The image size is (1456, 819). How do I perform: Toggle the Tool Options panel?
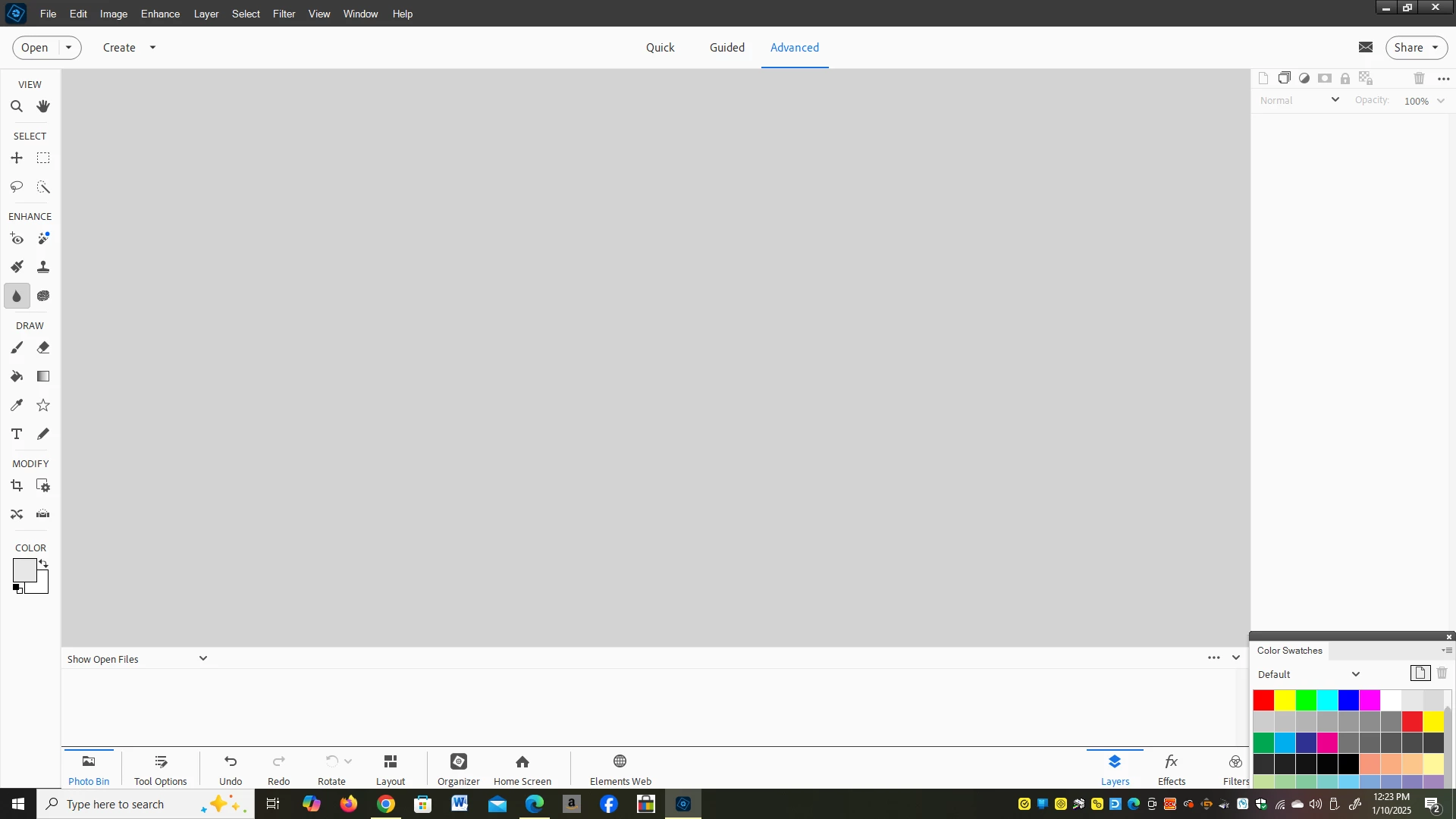(160, 769)
